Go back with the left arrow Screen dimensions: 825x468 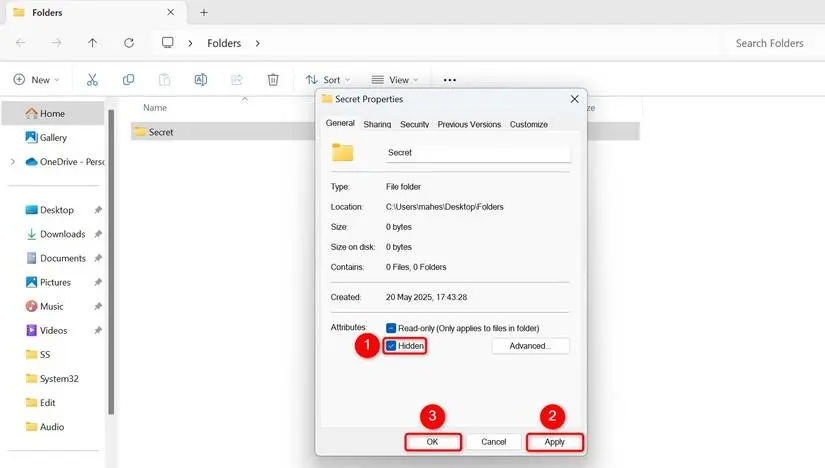(x=21, y=43)
